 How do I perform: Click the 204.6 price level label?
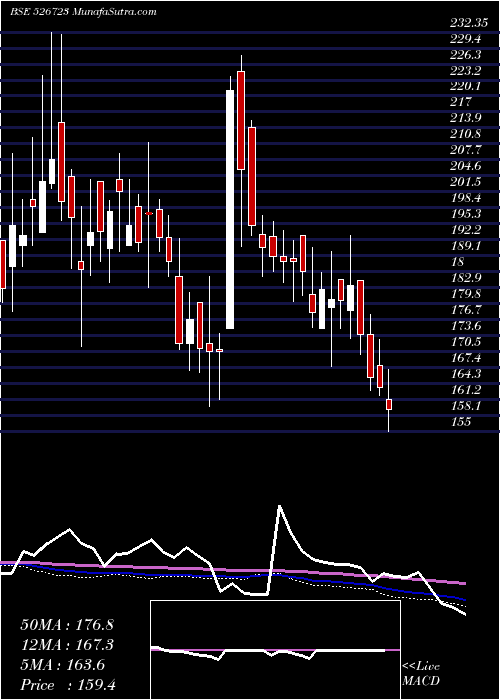click(x=465, y=166)
